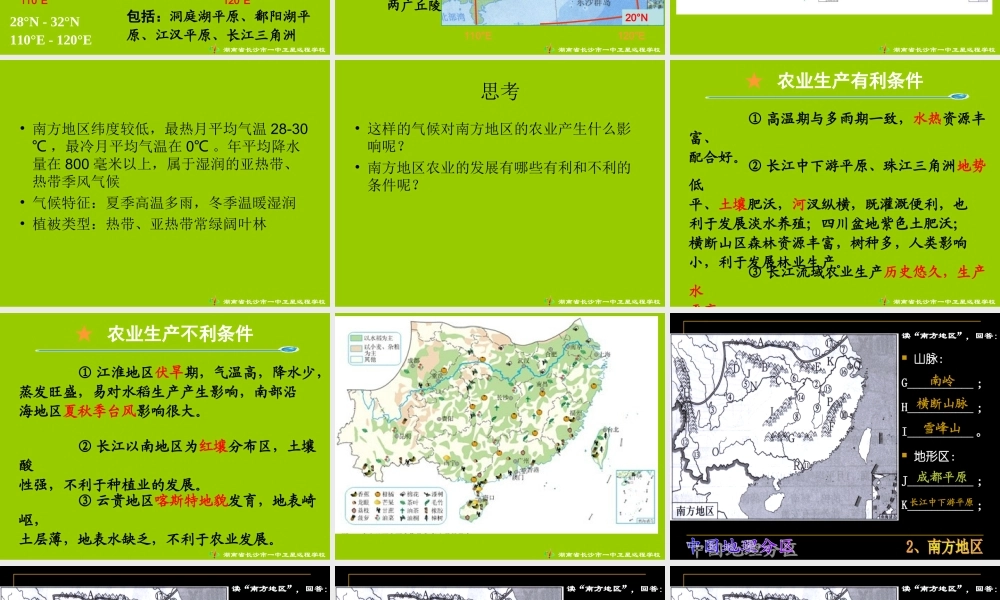1000x600 pixels.
Task: Click the red phrase 历史悠久
Action: (x=913, y=272)
